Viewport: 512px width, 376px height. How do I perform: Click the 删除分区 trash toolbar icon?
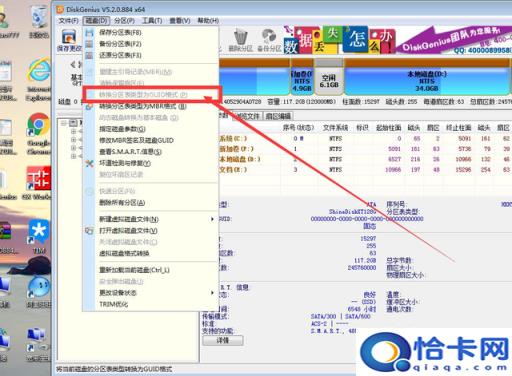point(240,40)
